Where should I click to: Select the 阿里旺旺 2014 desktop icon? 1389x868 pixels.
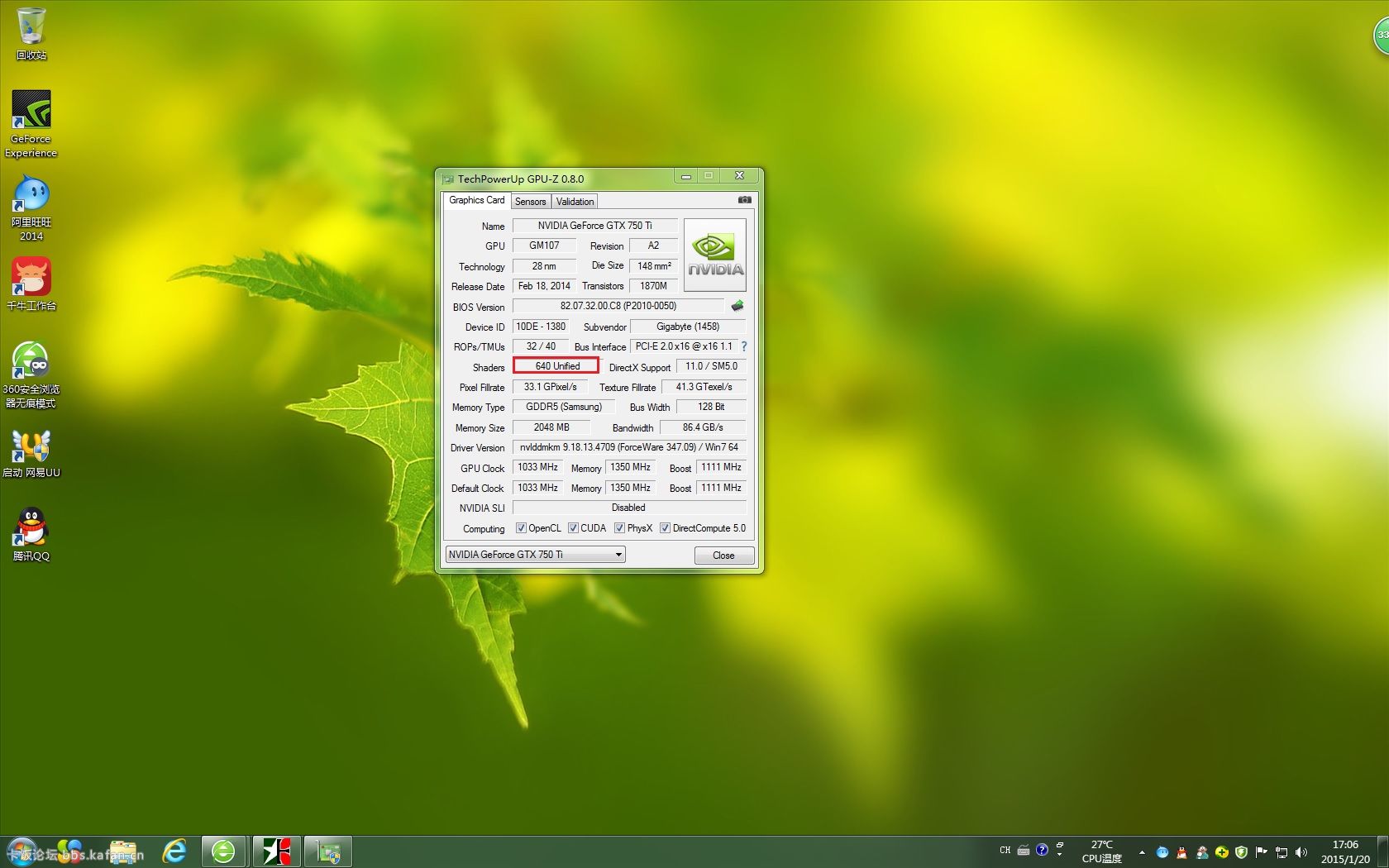click(x=31, y=208)
